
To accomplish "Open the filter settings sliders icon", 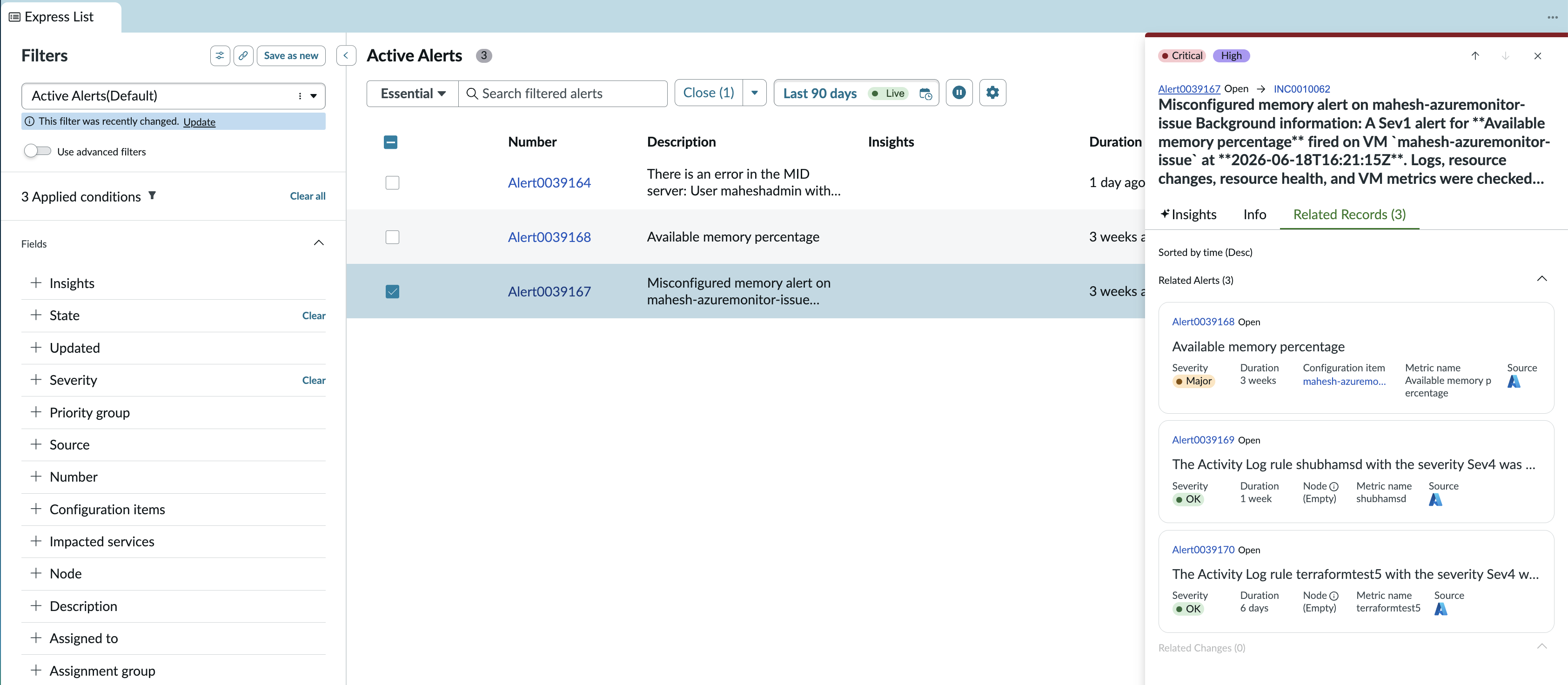I will pos(220,55).
